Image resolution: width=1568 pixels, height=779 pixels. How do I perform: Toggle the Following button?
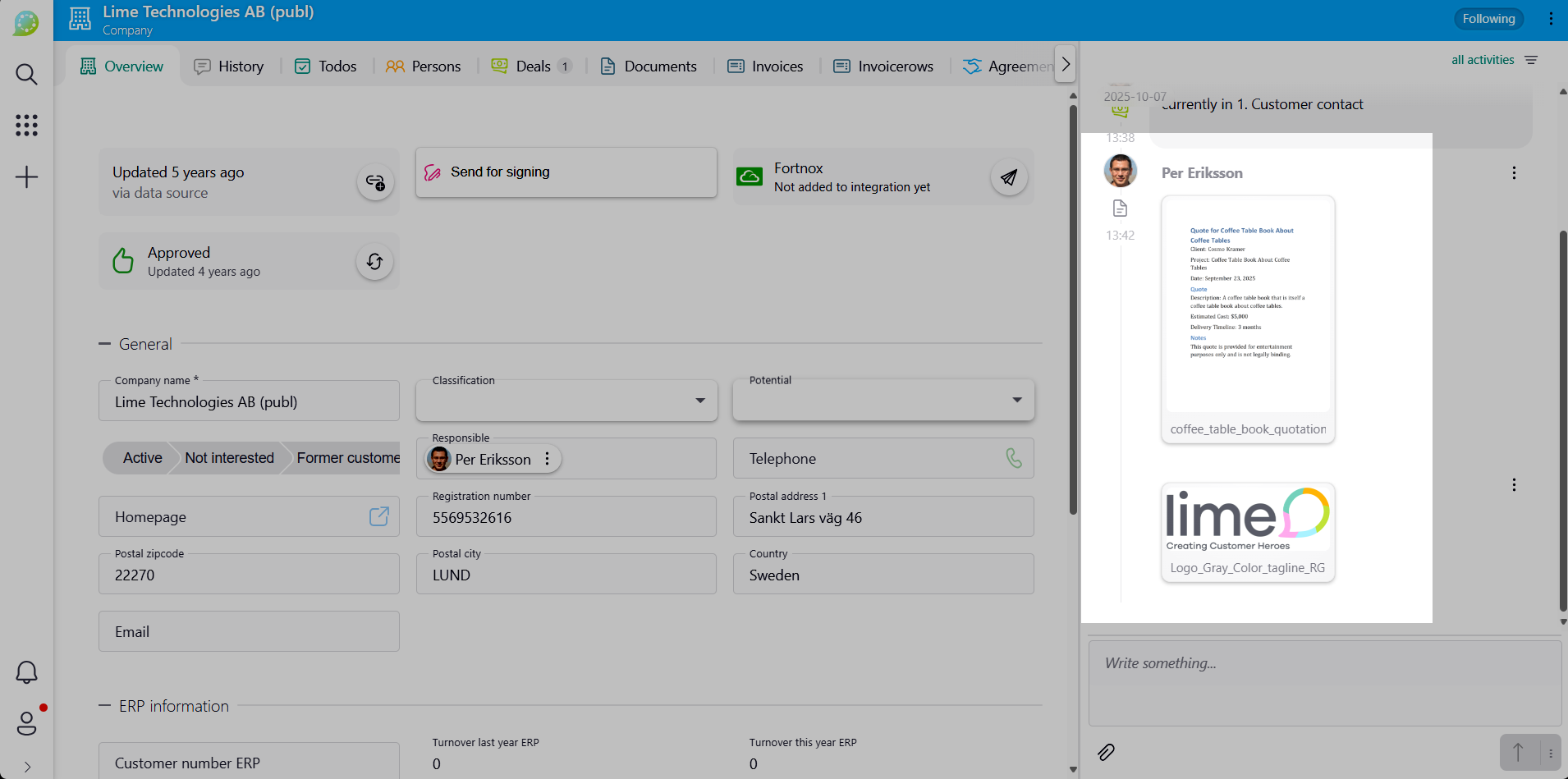tap(1488, 19)
